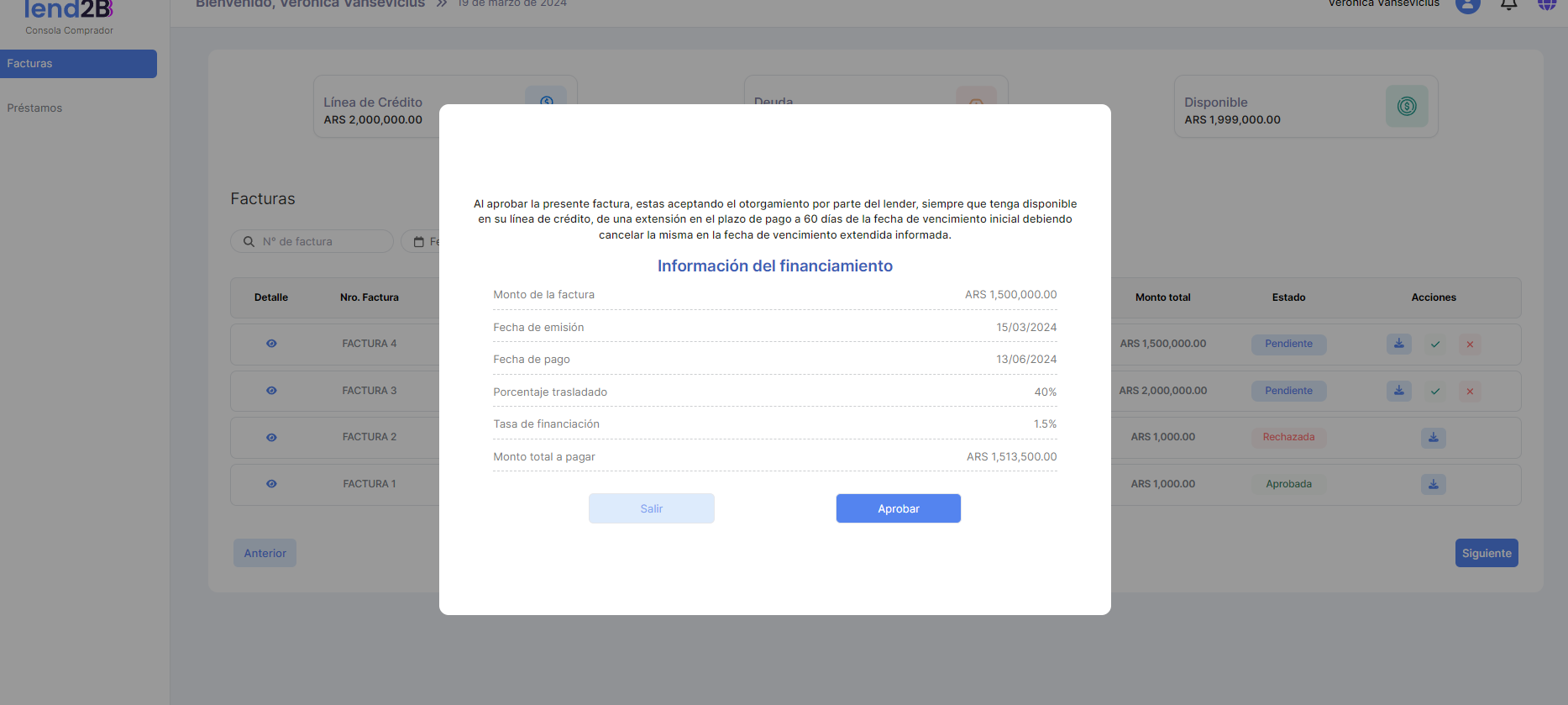This screenshot has height=705, width=1568.
Task: View details of FACTURA 3 eye icon
Action: (x=271, y=391)
